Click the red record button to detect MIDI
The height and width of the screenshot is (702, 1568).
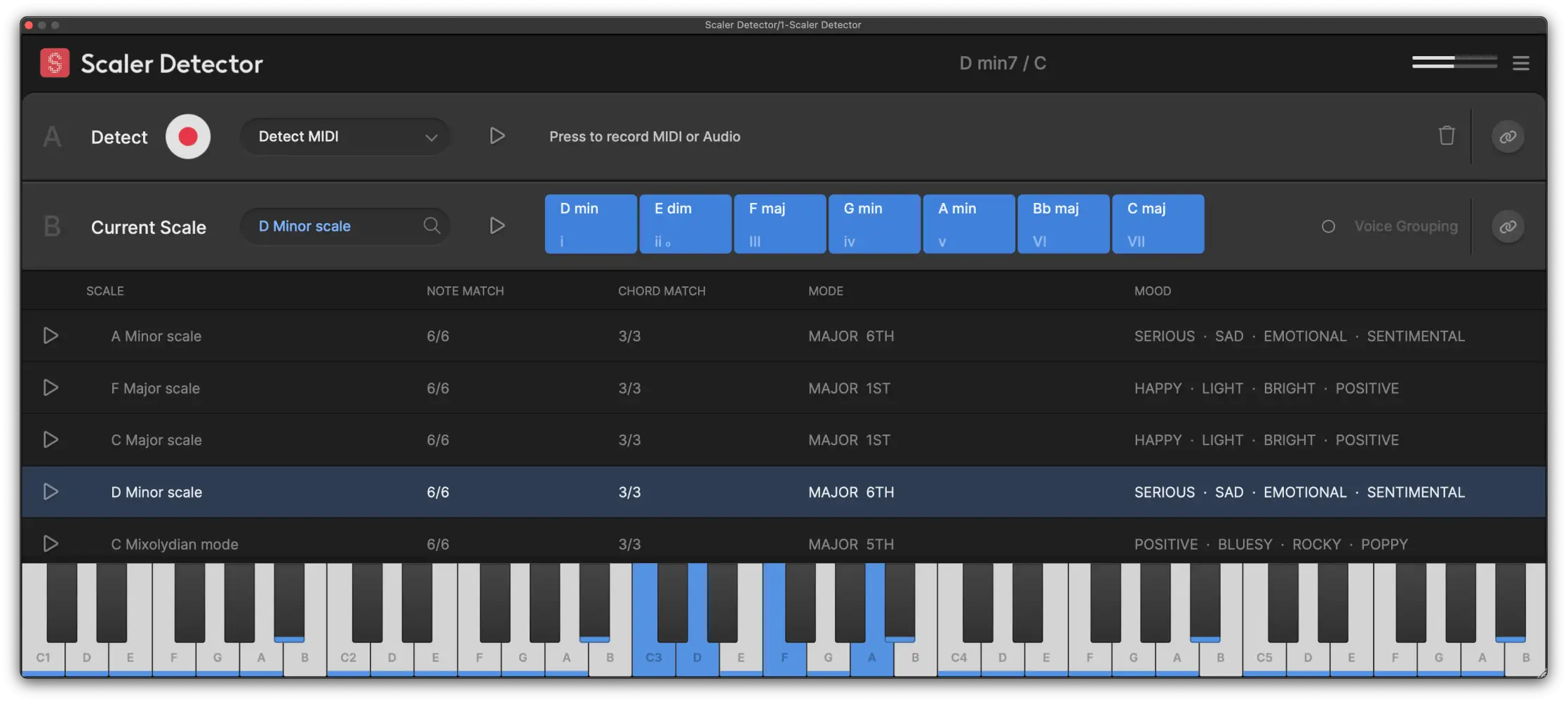[x=187, y=136]
